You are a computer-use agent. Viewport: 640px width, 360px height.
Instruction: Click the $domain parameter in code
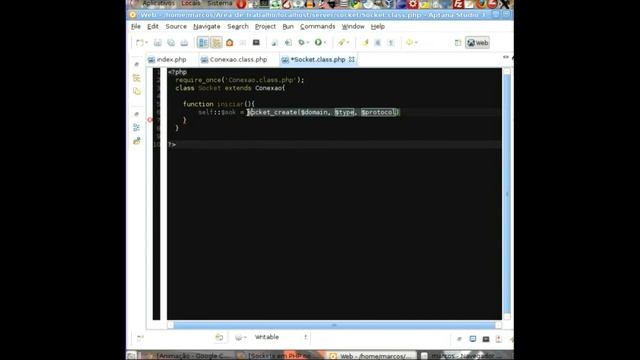pos(314,112)
